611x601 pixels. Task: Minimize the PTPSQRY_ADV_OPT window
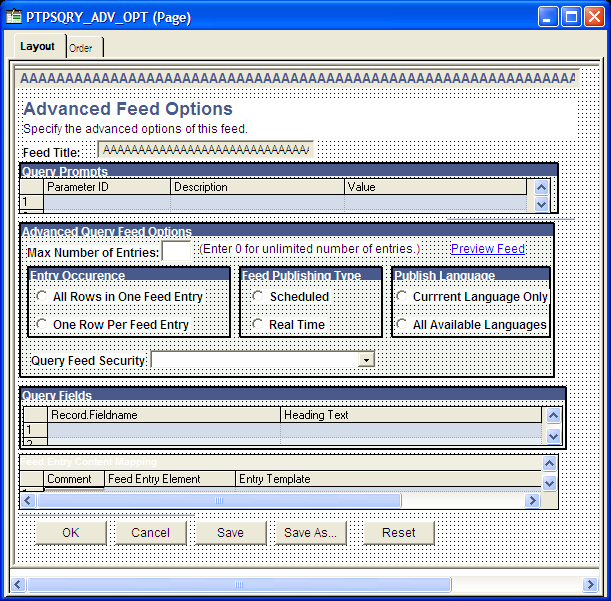pos(548,17)
